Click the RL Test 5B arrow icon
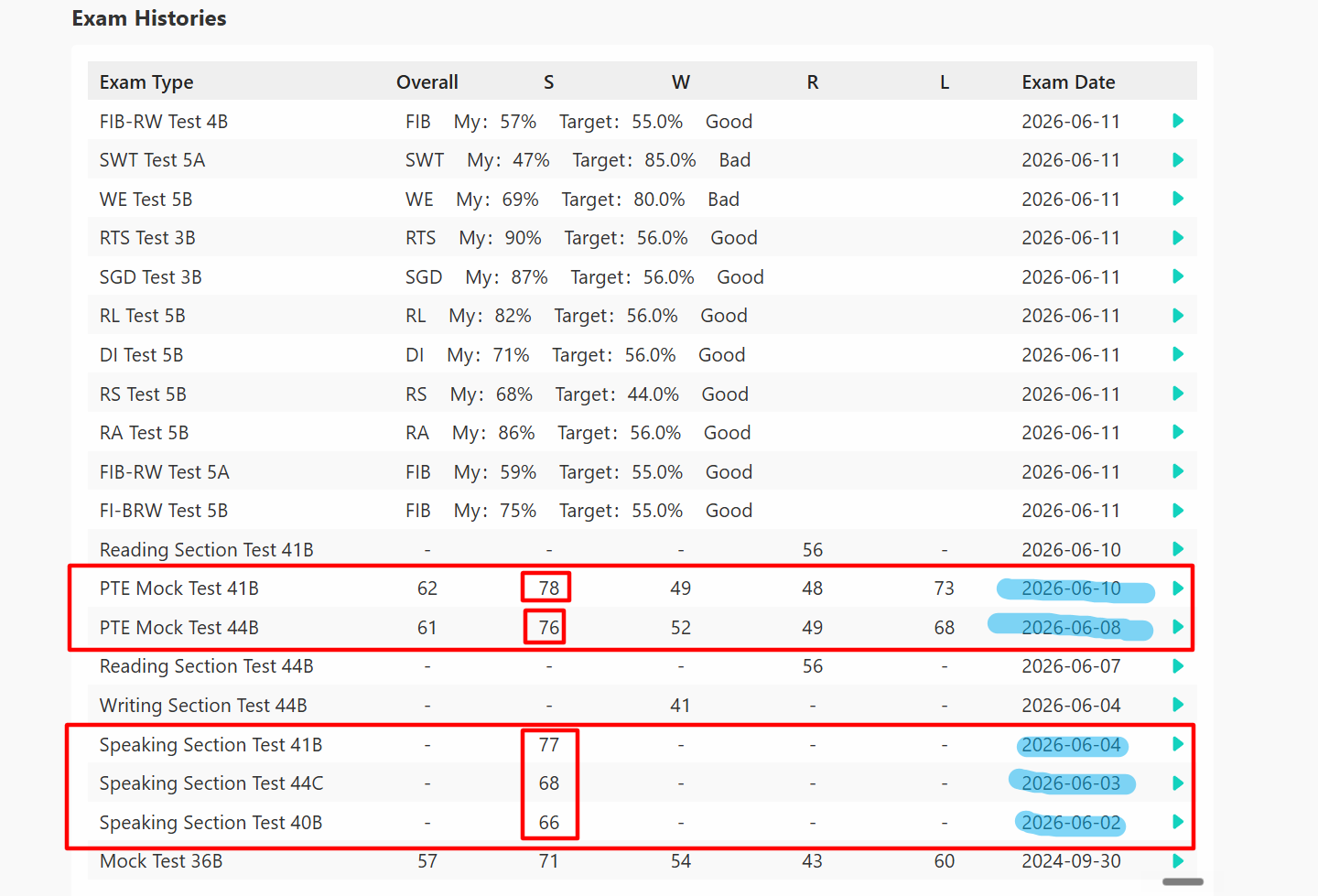This screenshot has height=896, width=1318. click(x=1178, y=316)
